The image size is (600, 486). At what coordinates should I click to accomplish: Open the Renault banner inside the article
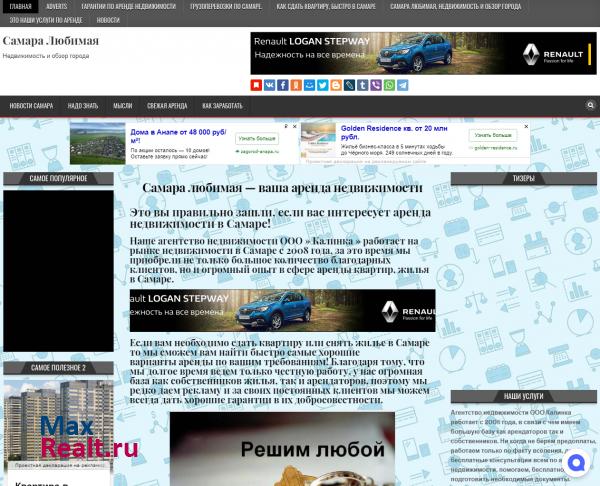tap(282, 310)
